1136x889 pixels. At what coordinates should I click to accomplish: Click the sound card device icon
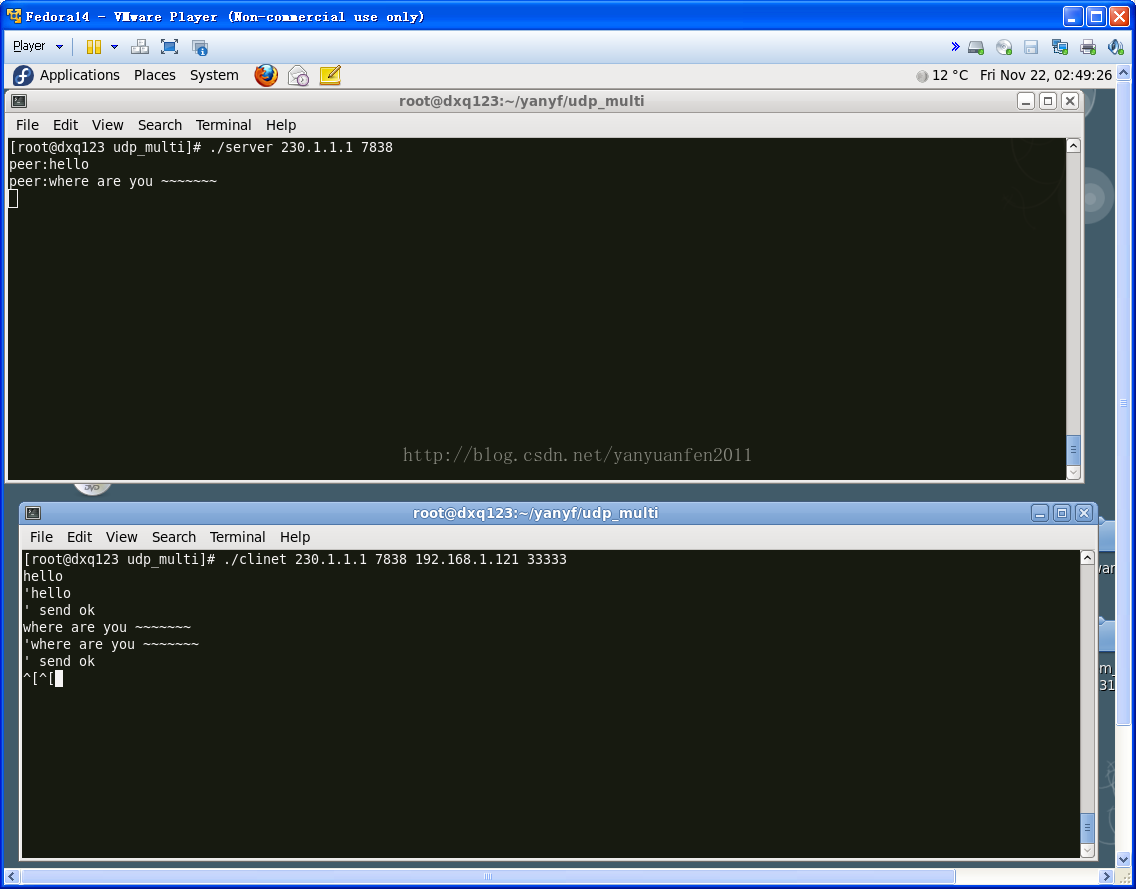coord(1115,48)
